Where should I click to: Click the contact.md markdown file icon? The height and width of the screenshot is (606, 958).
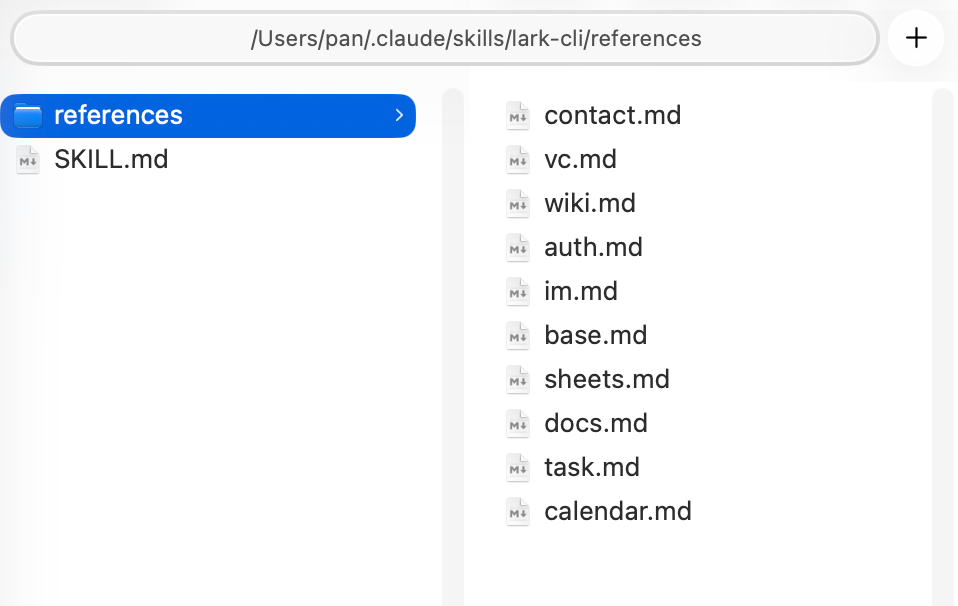[518, 116]
